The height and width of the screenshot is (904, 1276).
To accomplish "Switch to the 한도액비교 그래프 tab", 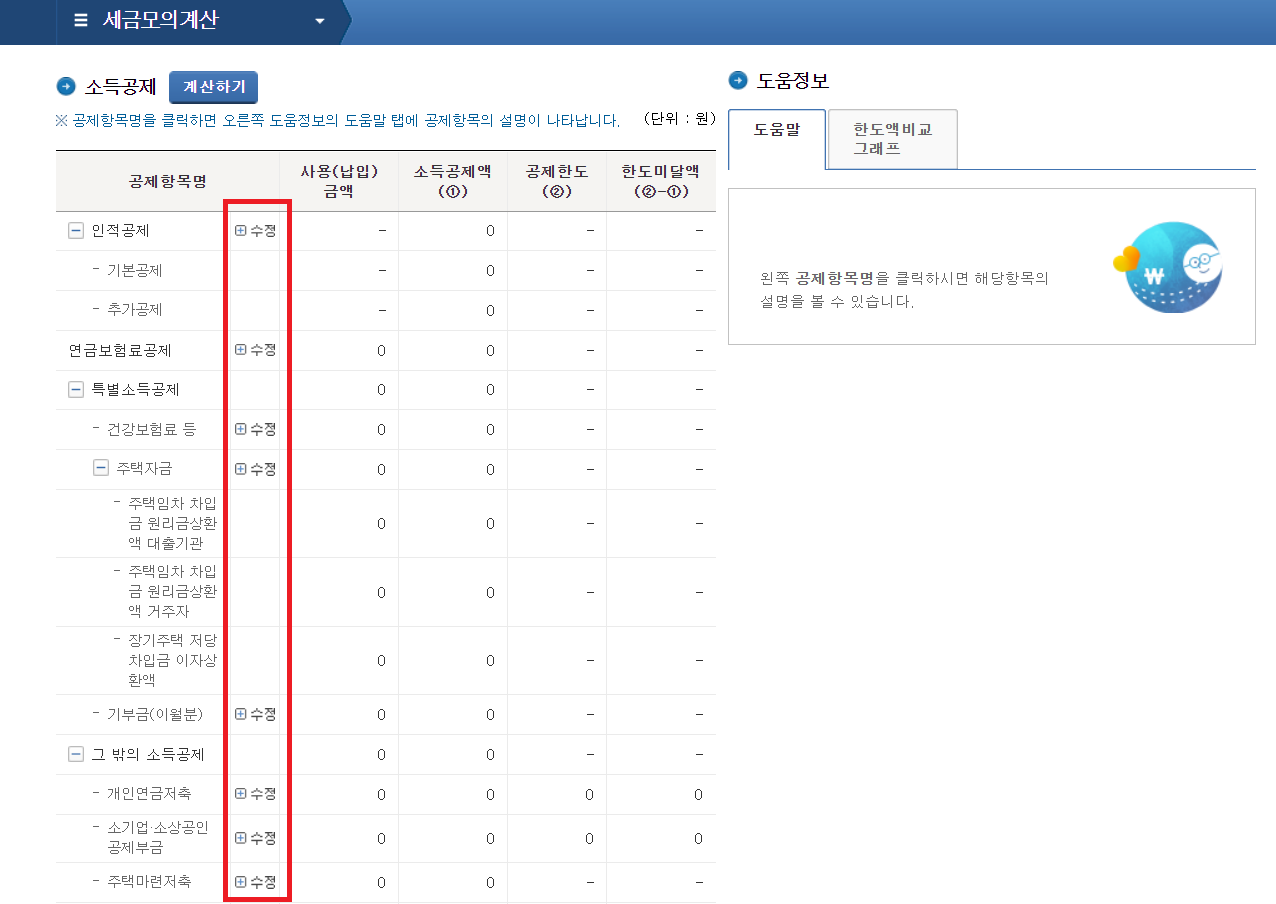I will tap(891, 139).
